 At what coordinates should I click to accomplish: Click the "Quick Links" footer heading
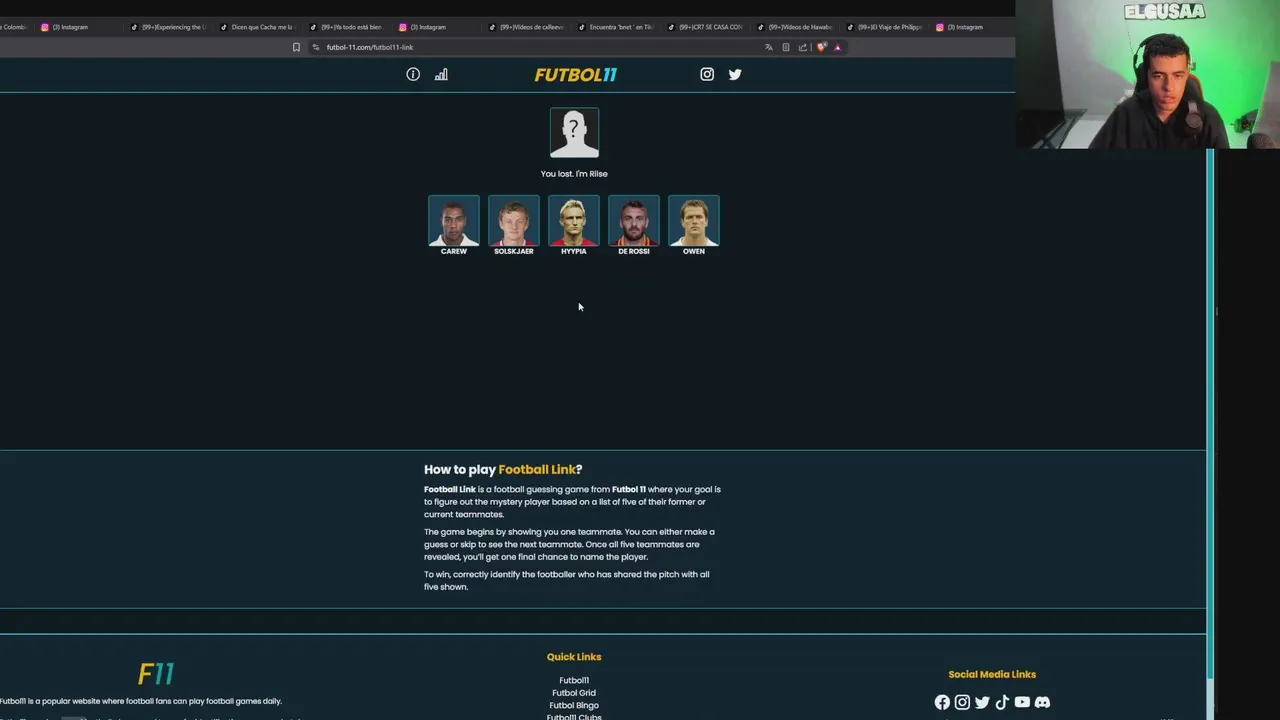[x=574, y=657]
